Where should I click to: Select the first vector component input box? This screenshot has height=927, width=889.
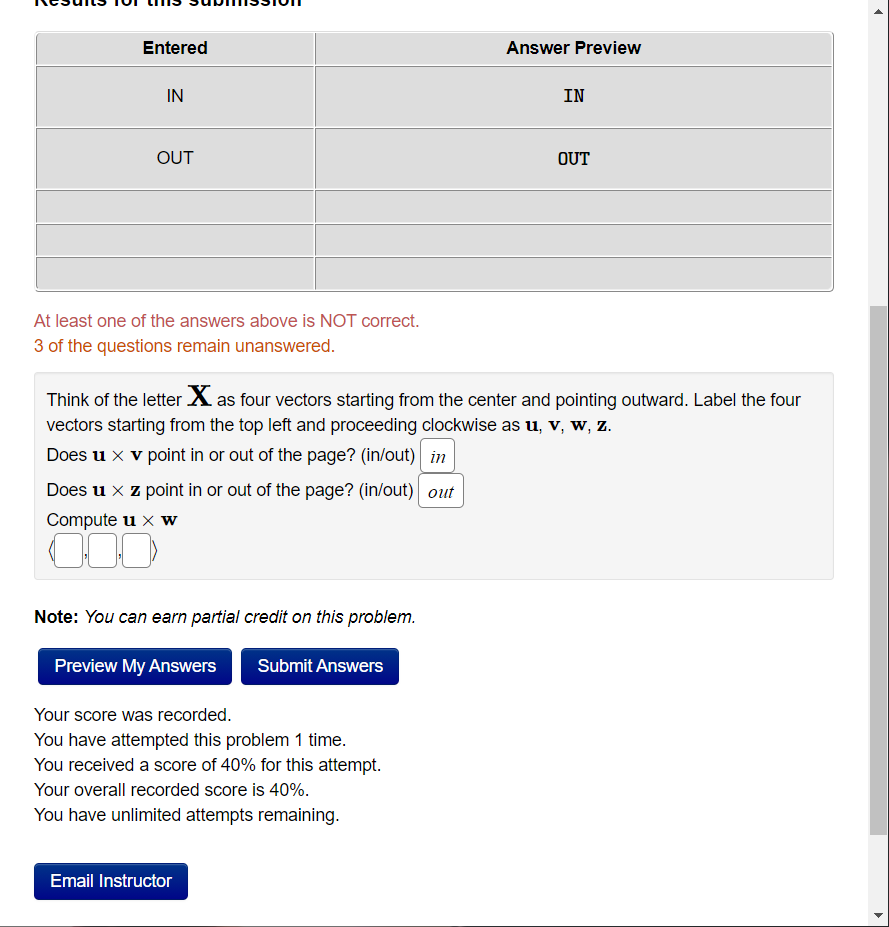pos(67,550)
